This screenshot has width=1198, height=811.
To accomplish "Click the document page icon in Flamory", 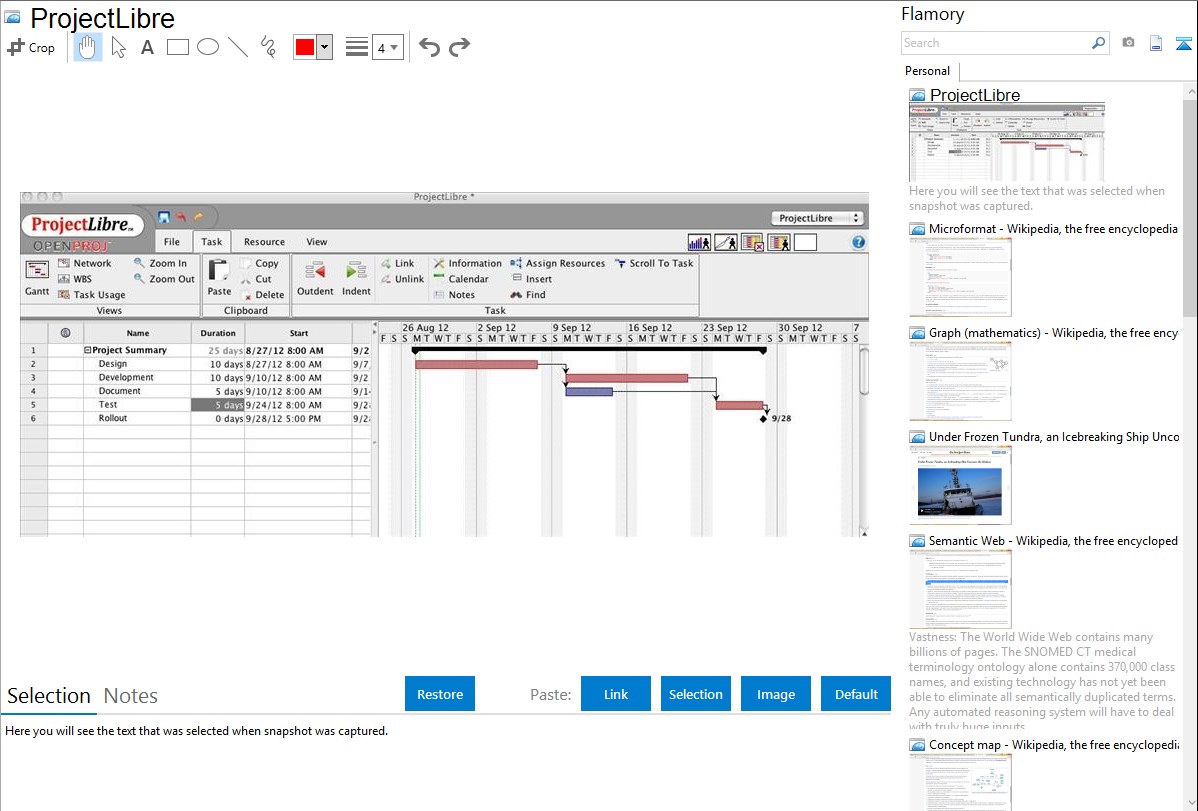I will (1156, 43).
